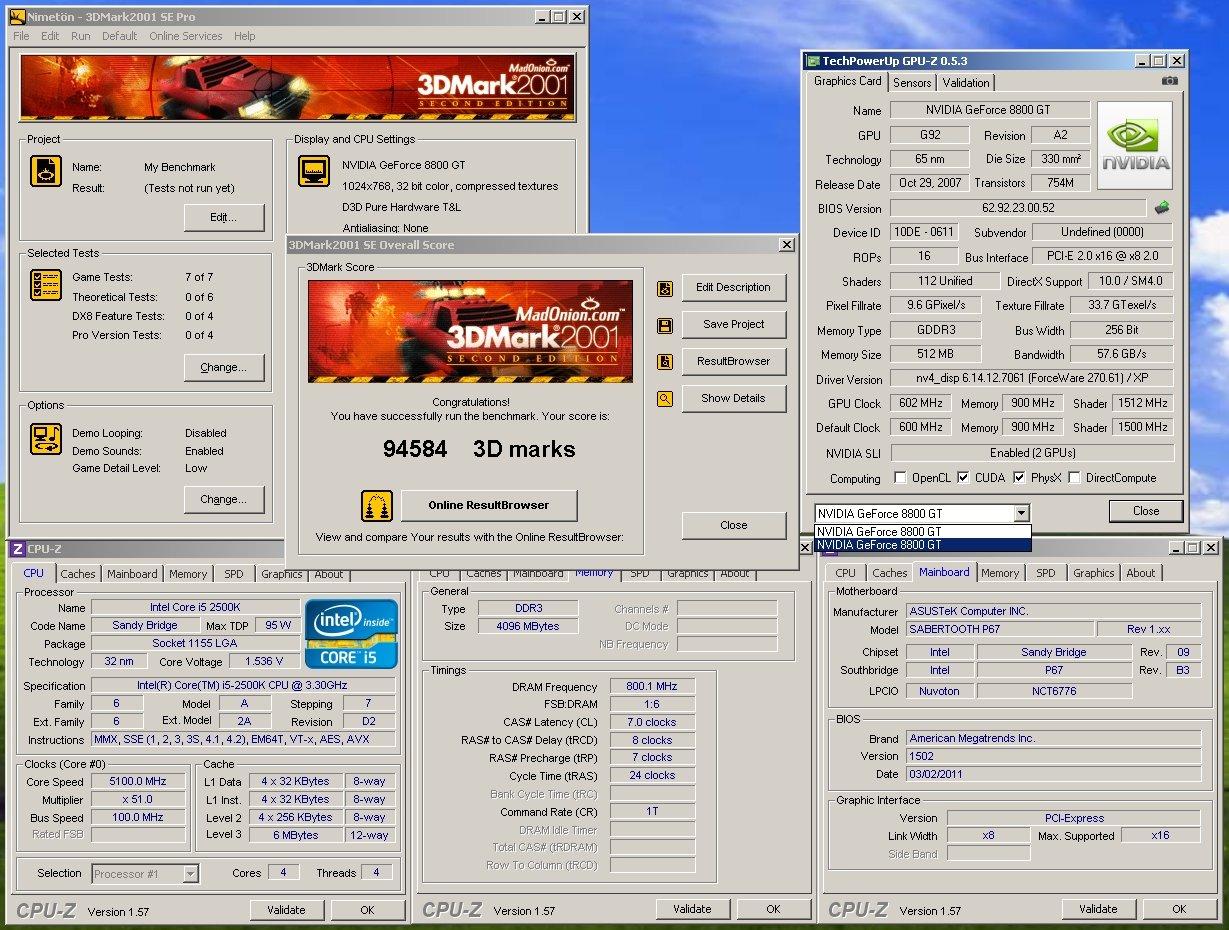Click the Options section icon in 3DMark
This screenshot has width=1229, height=930.
point(46,438)
